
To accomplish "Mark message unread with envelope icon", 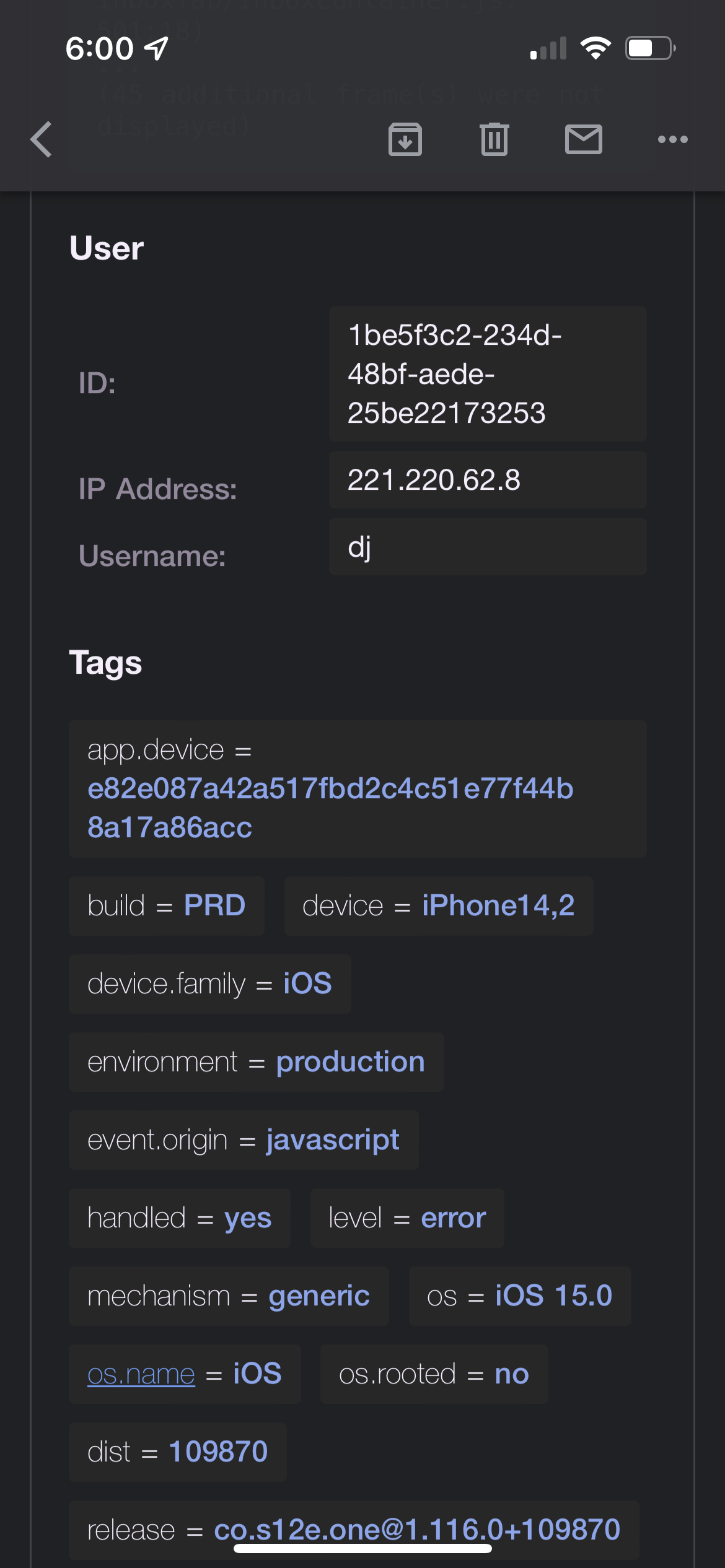I will 584,139.
